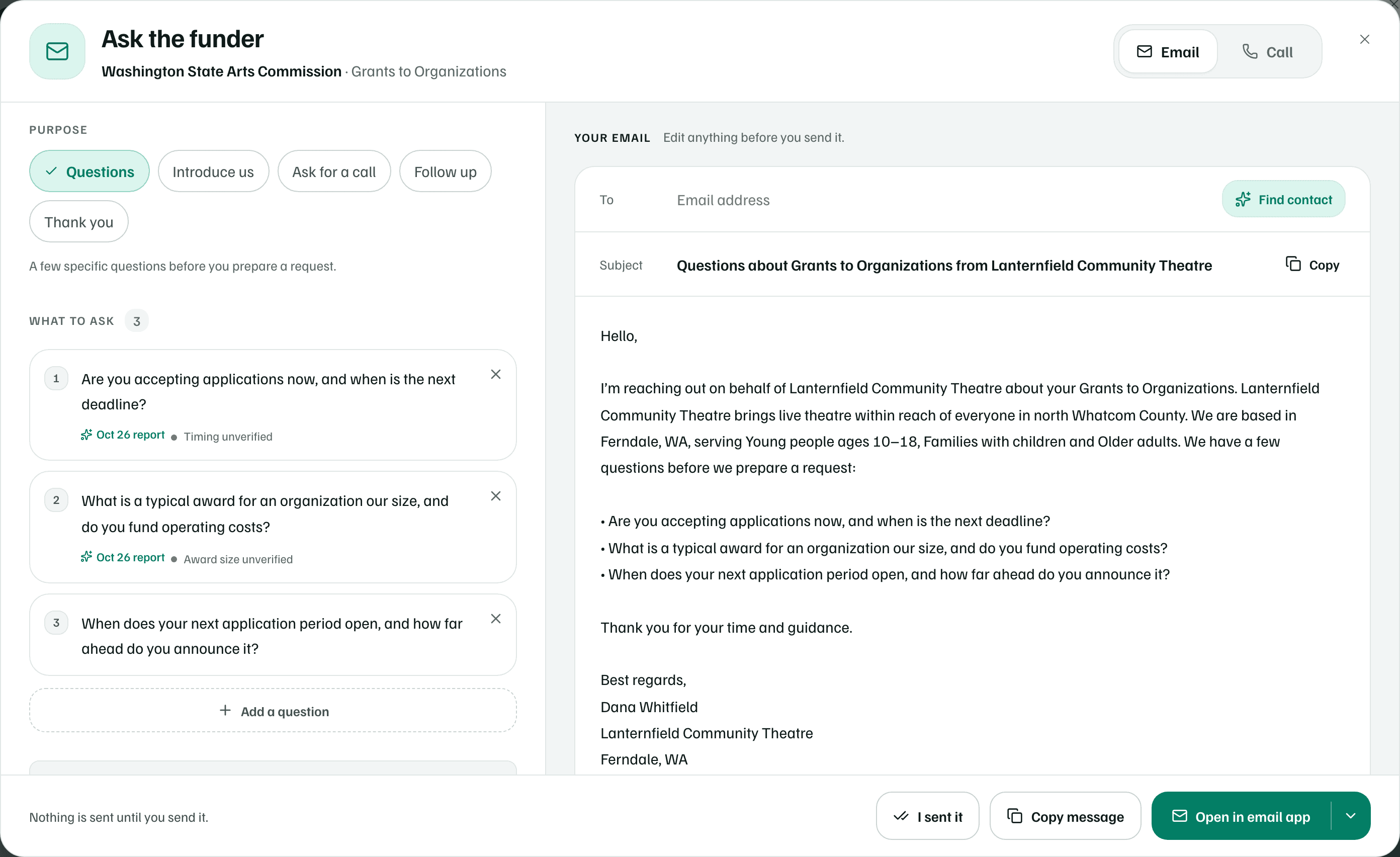Mark the email as sent with I sent it
The image size is (1400, 857).
click(927, 816)
